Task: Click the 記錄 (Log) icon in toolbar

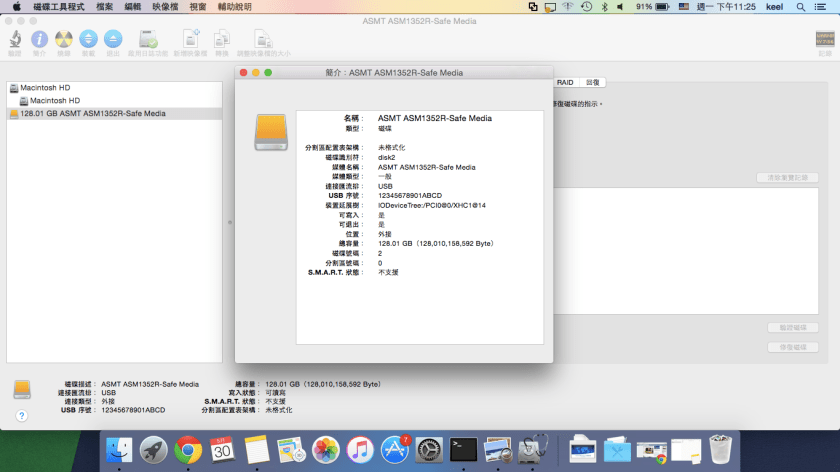Action: (824, 40)
